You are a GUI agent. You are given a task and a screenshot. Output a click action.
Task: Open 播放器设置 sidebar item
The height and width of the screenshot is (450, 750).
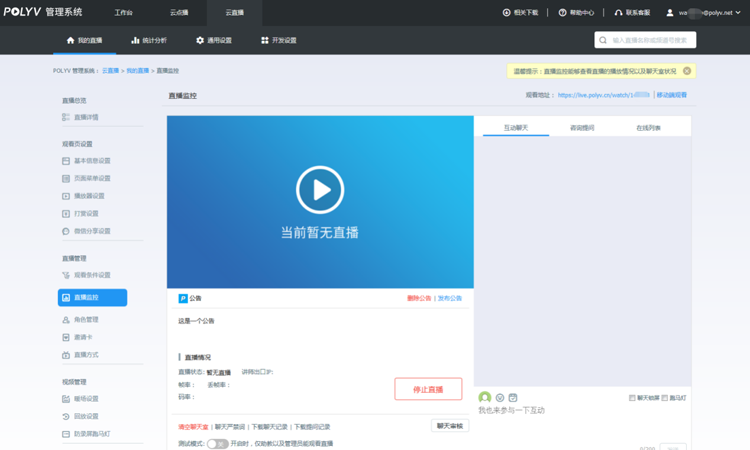pyautogui.click(x=88, y=196)
